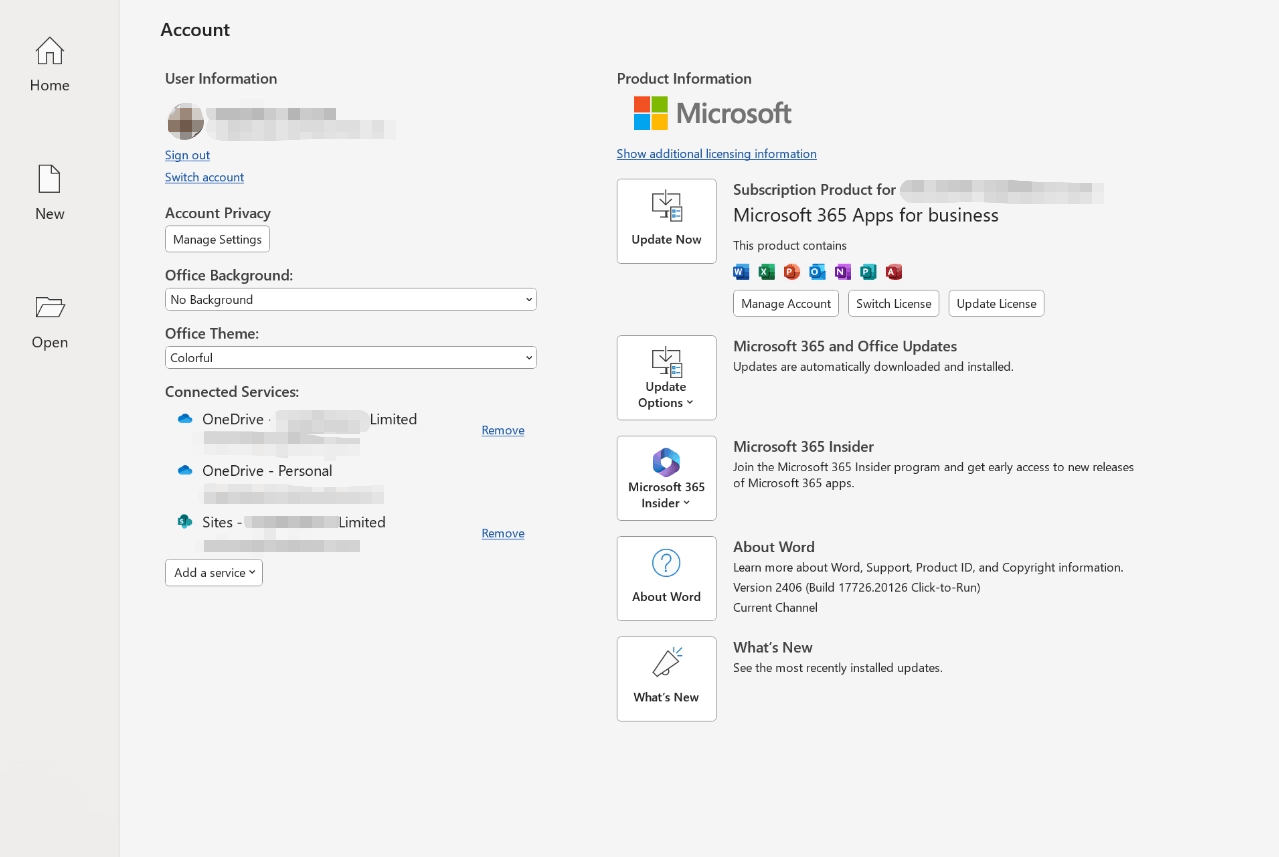The width and height of the screenshot is (1279, 857).
Task: Click the About Word question mark icon
Action: pos(666,564)
